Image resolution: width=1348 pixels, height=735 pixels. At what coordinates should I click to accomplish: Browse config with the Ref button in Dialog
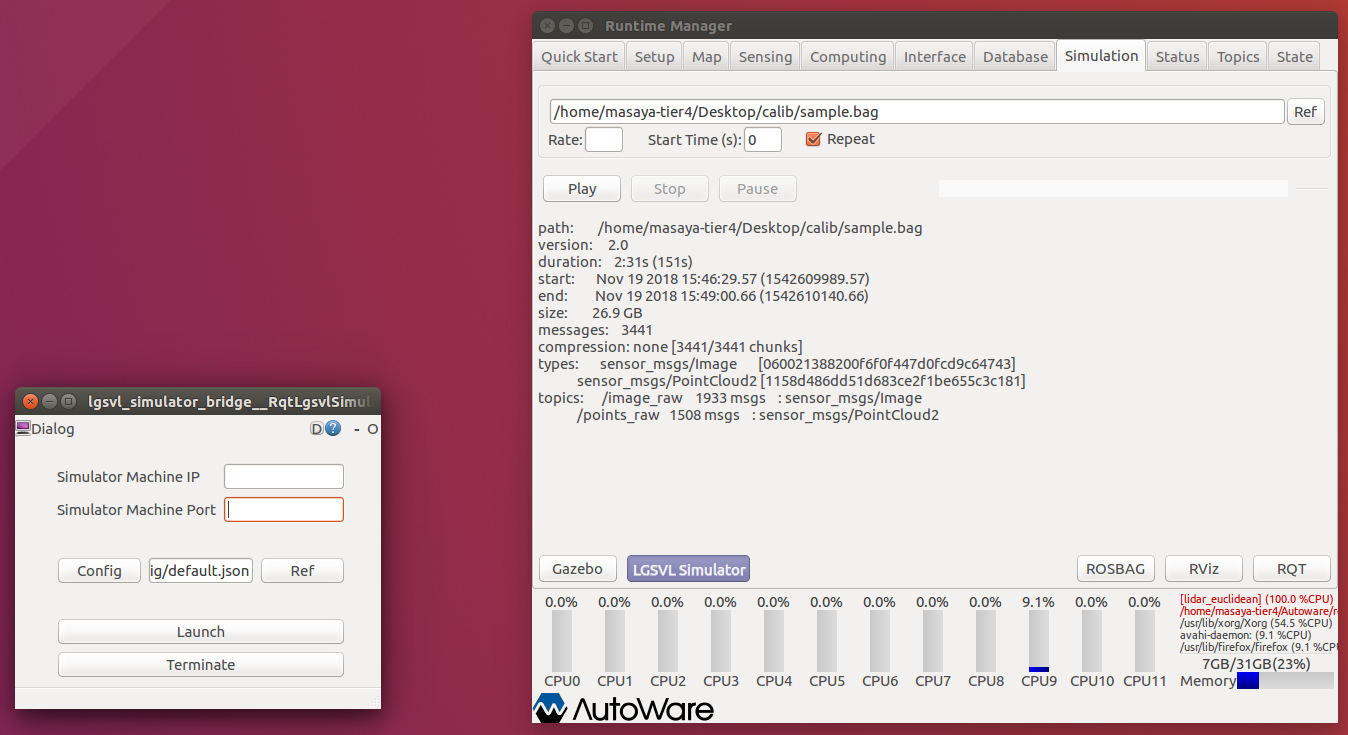[x=302, y=570]
